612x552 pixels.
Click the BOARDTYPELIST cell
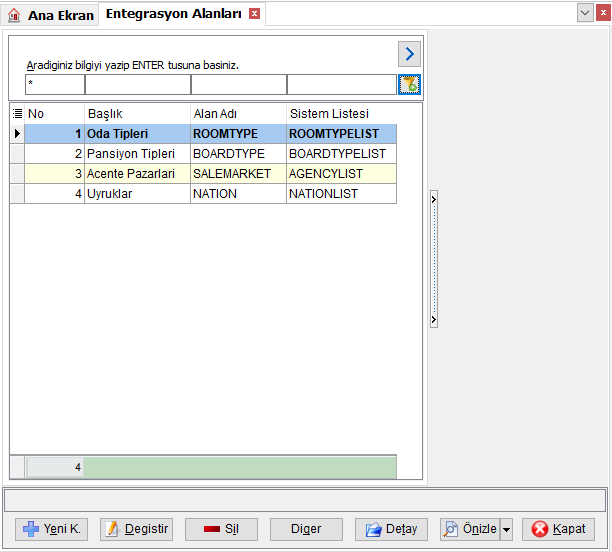(342, 154)
